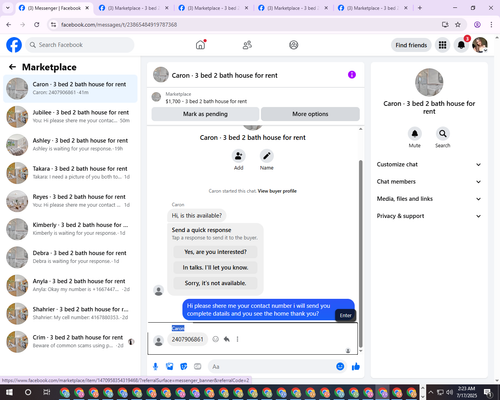This screenshot has height=400, width=500.
Task: Expand Customize chat section
Action: point(429,164)
